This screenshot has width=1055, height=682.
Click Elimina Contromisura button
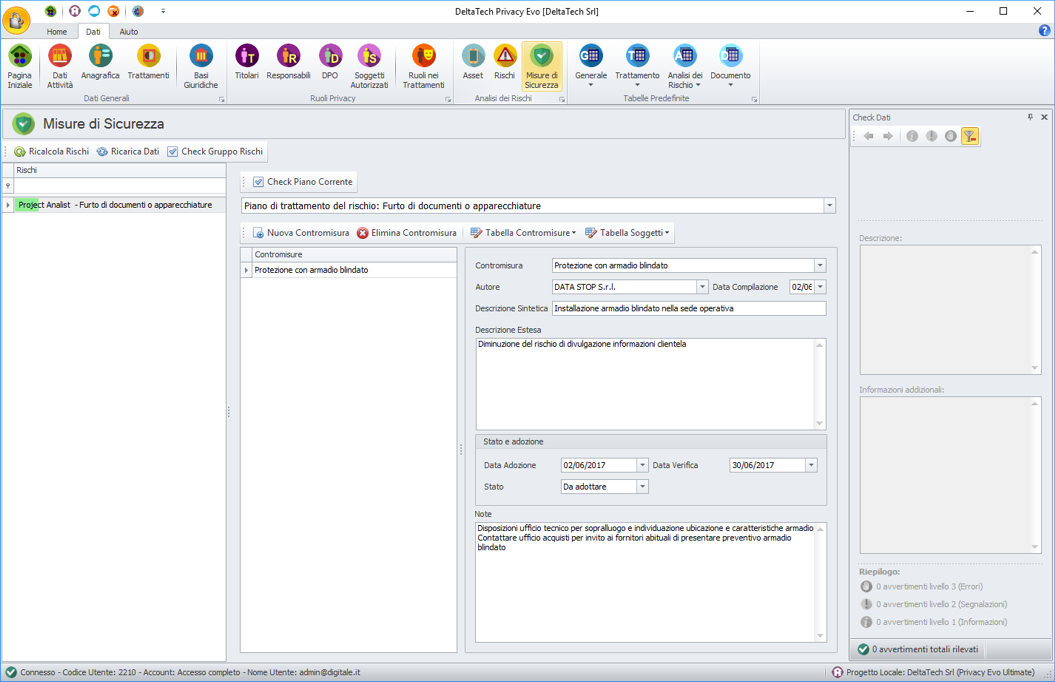[x=406, y=233]
